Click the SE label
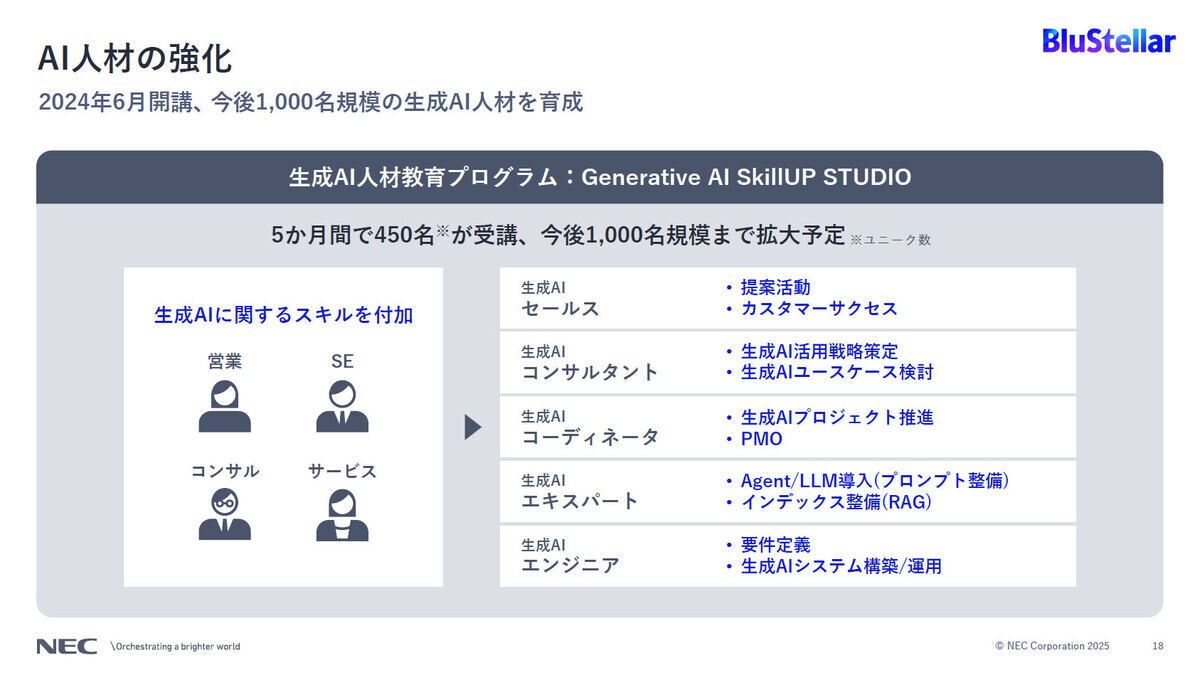Screen dimensions: 1200x675 pyautogui.click(x=342, y=362)
